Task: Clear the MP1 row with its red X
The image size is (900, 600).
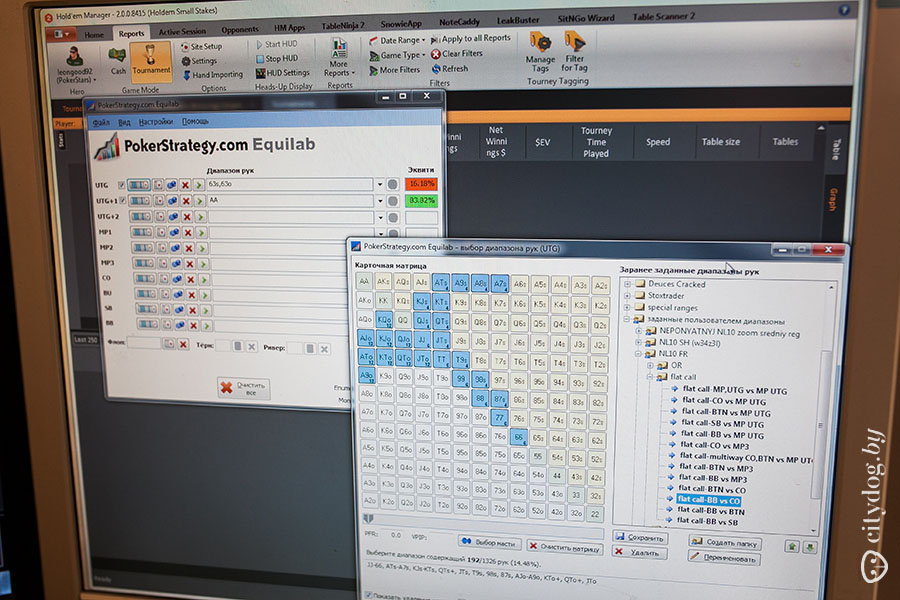Action: pos(188,233)
